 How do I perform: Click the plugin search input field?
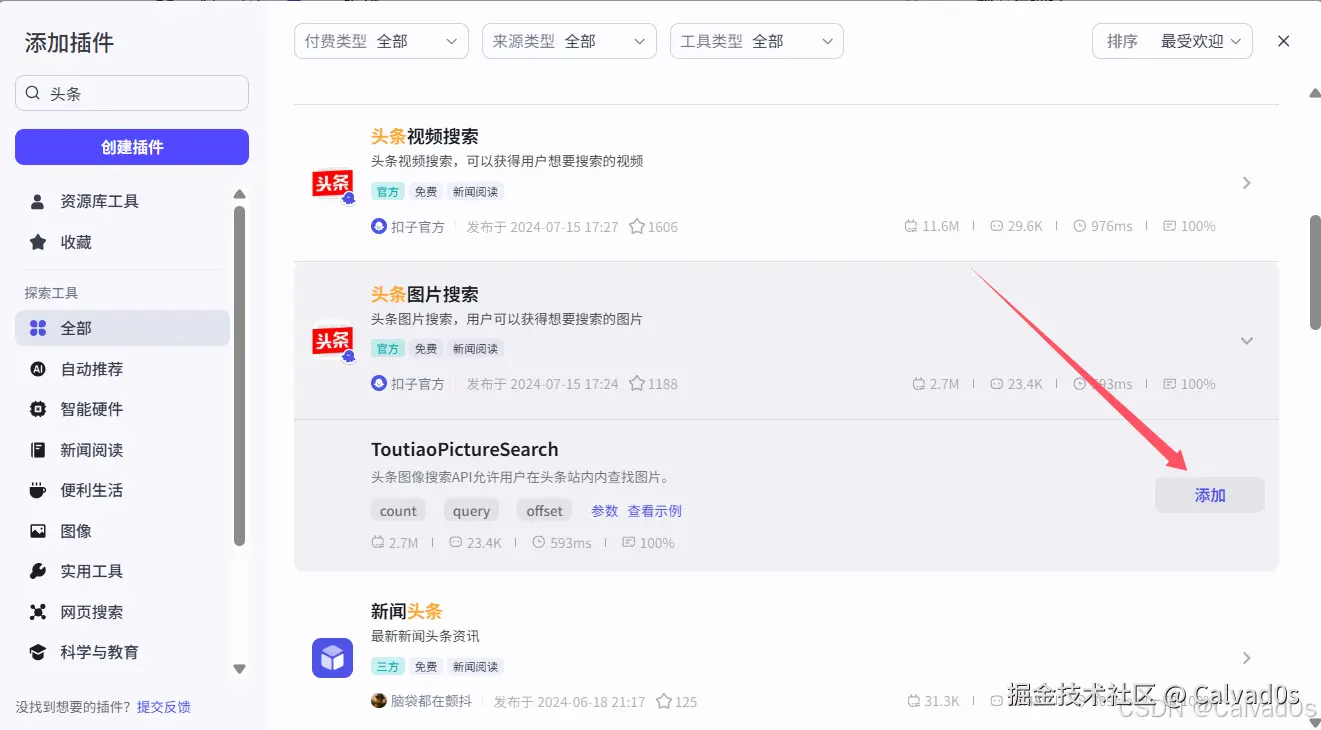coord(132,93)
